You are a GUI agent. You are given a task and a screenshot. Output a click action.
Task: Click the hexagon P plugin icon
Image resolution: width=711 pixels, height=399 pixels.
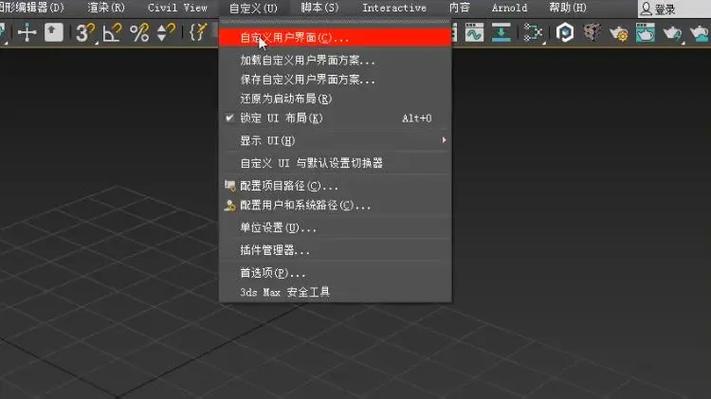click(565, 33)
